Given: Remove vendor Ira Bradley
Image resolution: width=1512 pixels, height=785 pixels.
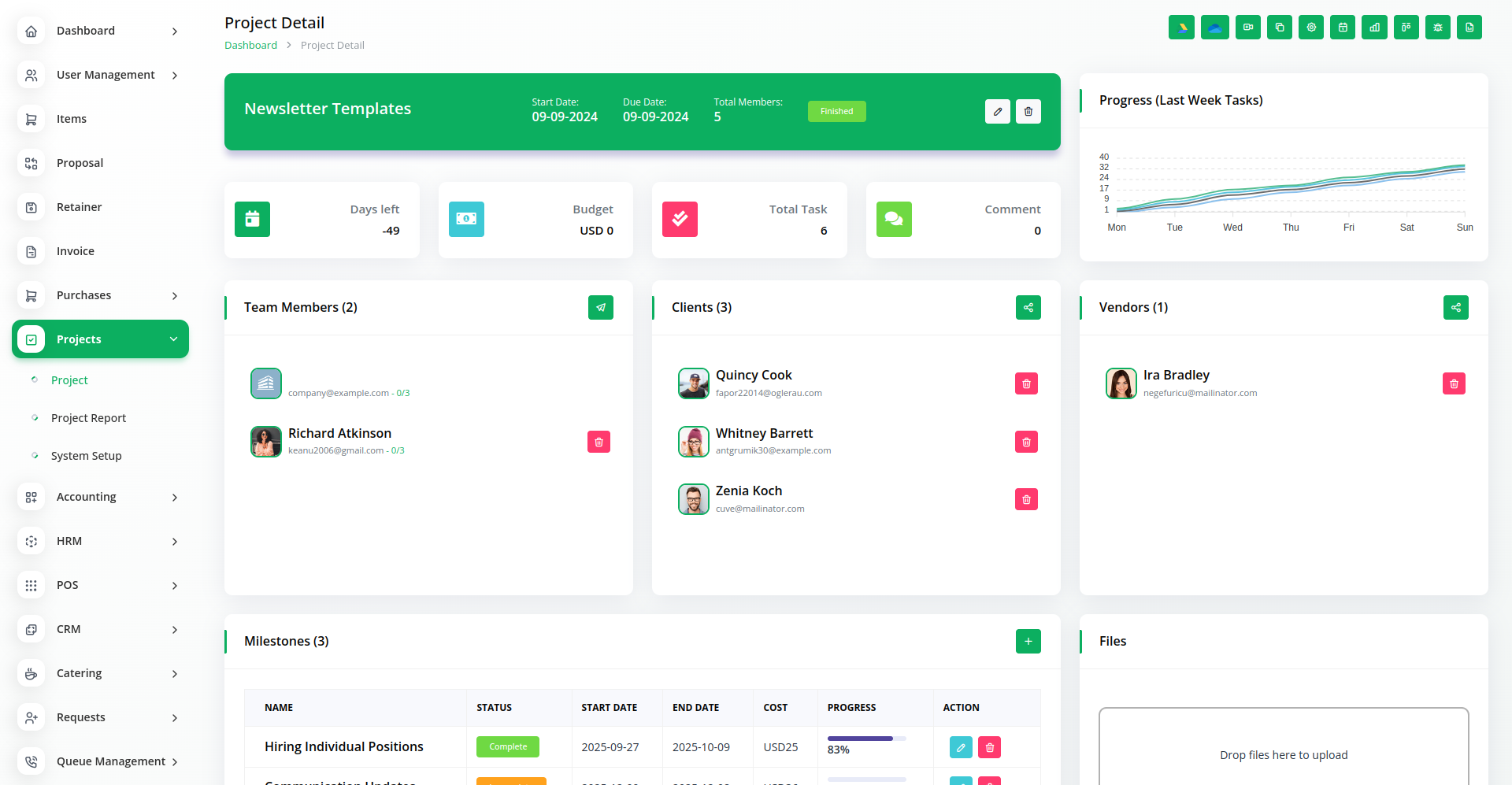Looking at the screenshot, I should point(1454,384).
